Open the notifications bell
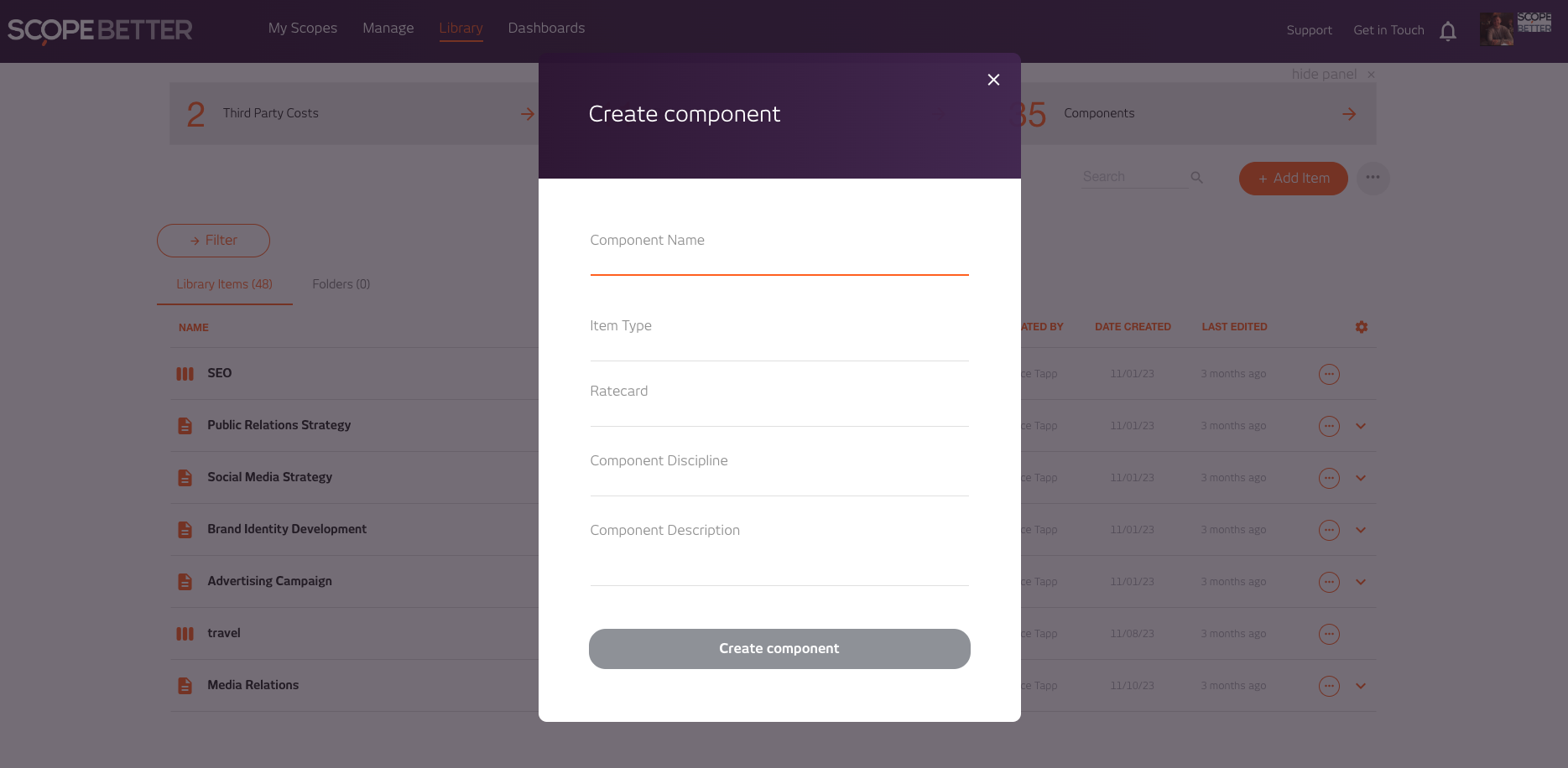The height and width of the screenshot is (768, 1568). click(x=1448, y=32)
